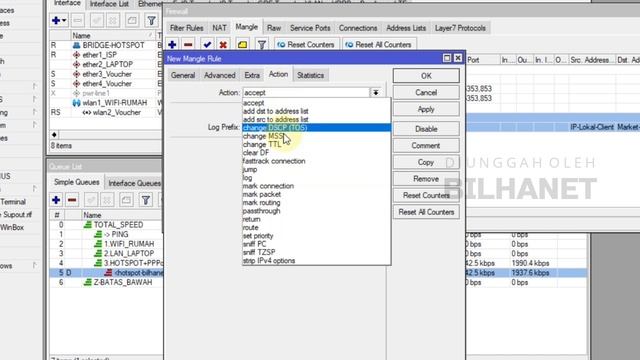
Task: Open the Address Lists tab in Firewall
Action: (x=406, y=28)
